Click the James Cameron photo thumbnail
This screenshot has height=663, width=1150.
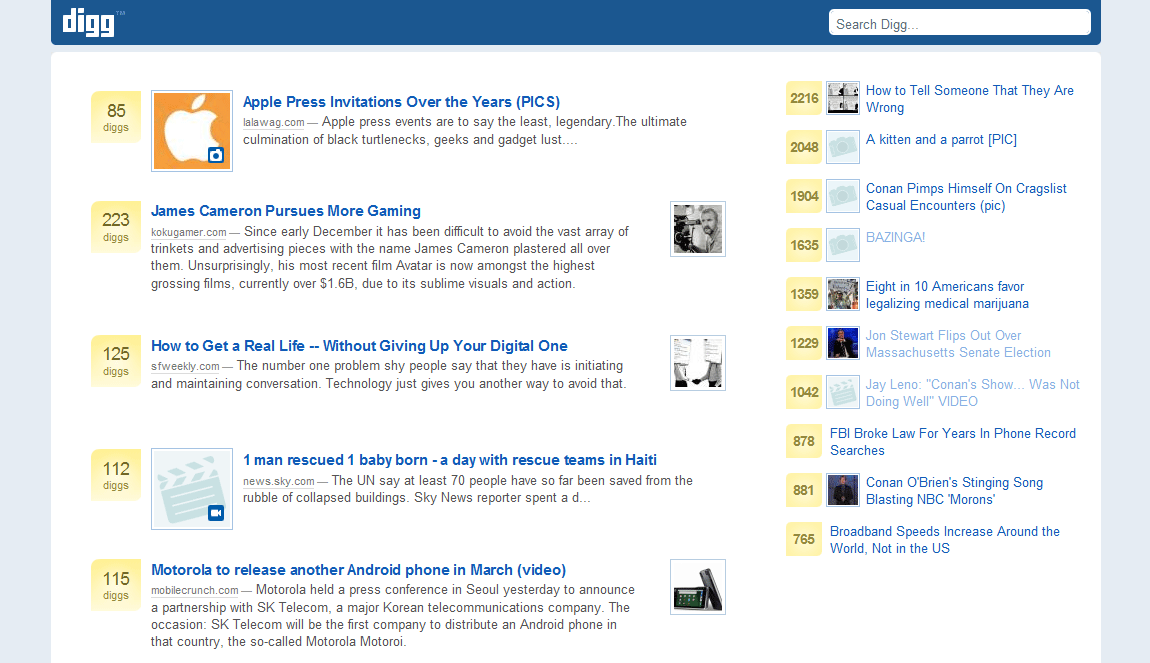pos(697,229)
